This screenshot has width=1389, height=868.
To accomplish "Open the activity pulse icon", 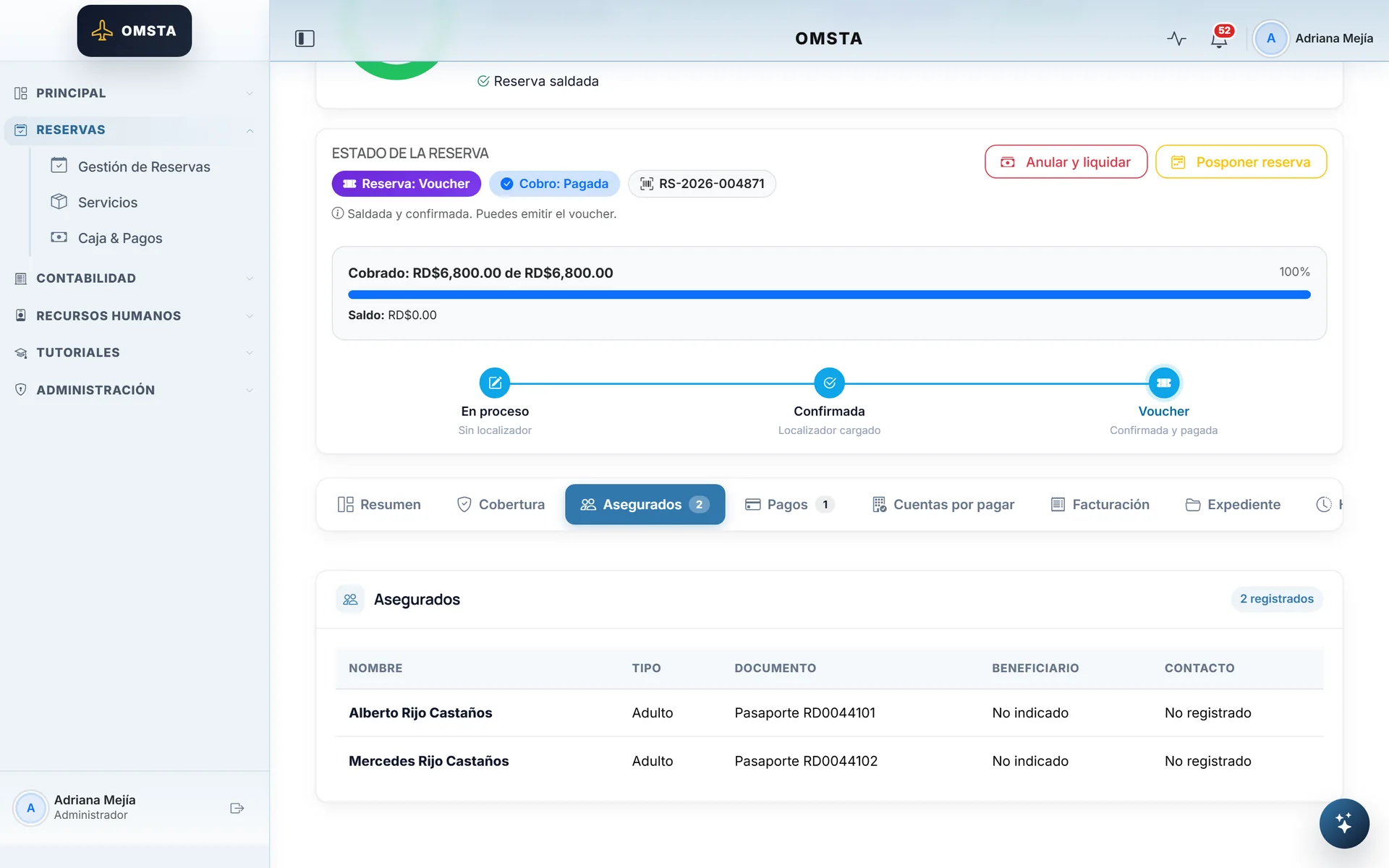I will click(1176, 38).
